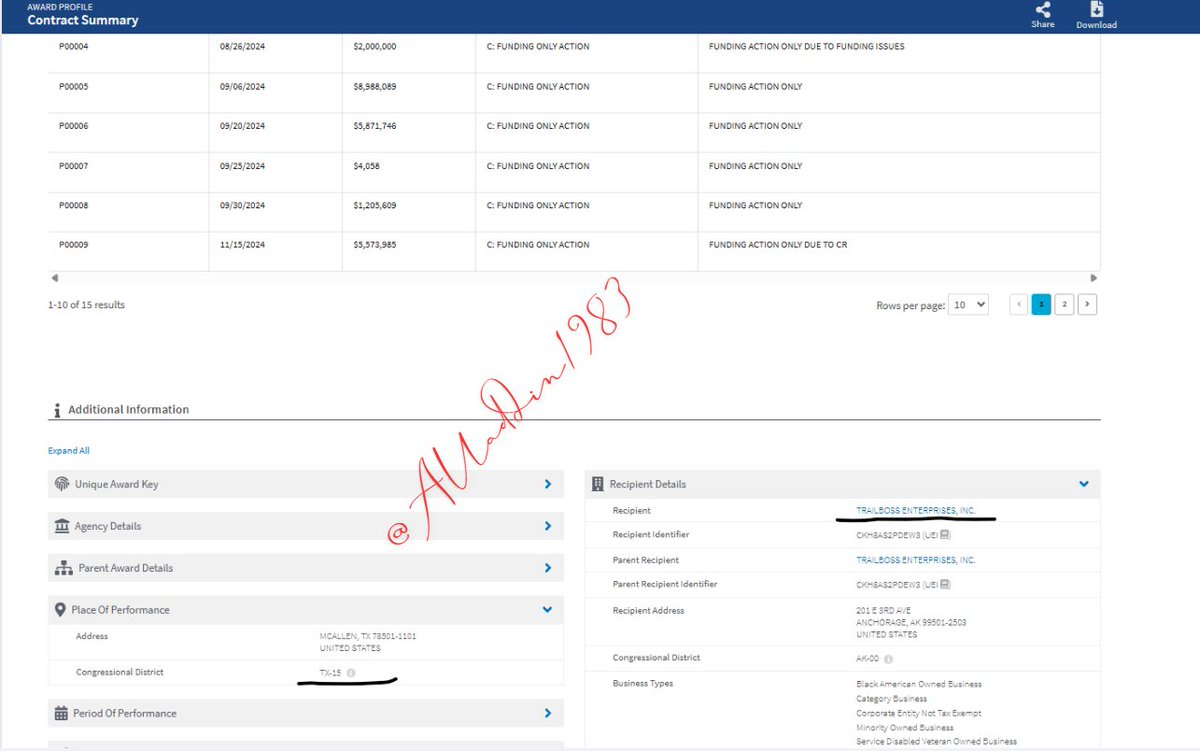Click the building icon beside Recipient Details
This screenshot has width=1200, height=751.
(600, 484)
